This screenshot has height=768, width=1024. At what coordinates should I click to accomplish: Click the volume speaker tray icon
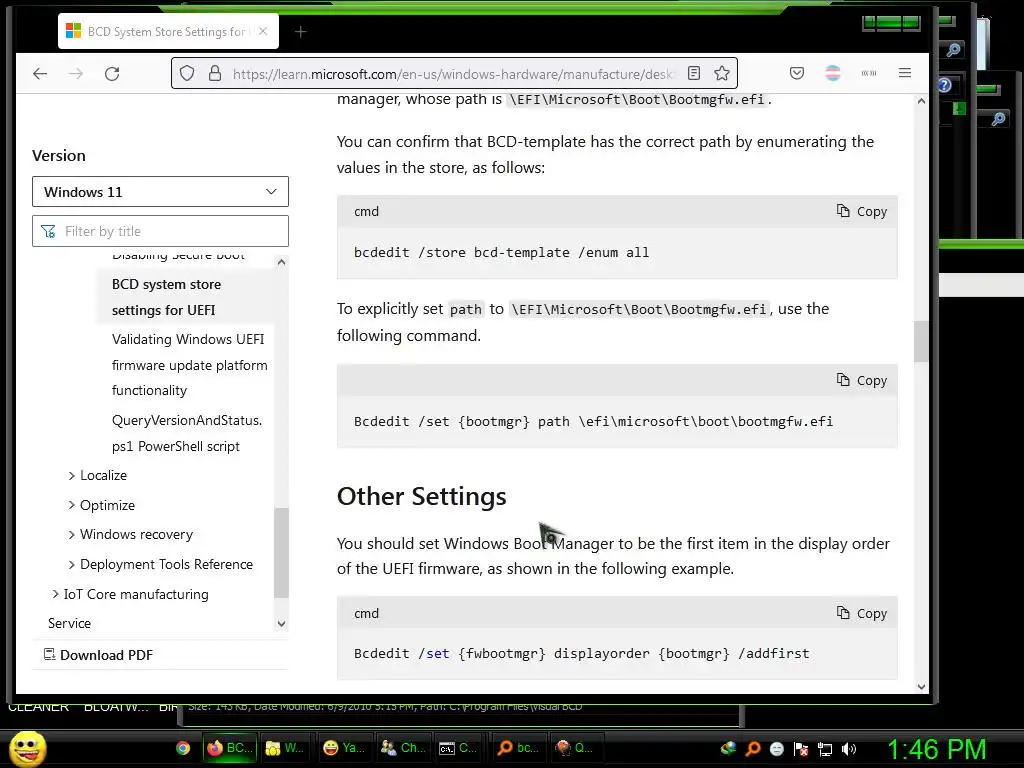[849, 749]
